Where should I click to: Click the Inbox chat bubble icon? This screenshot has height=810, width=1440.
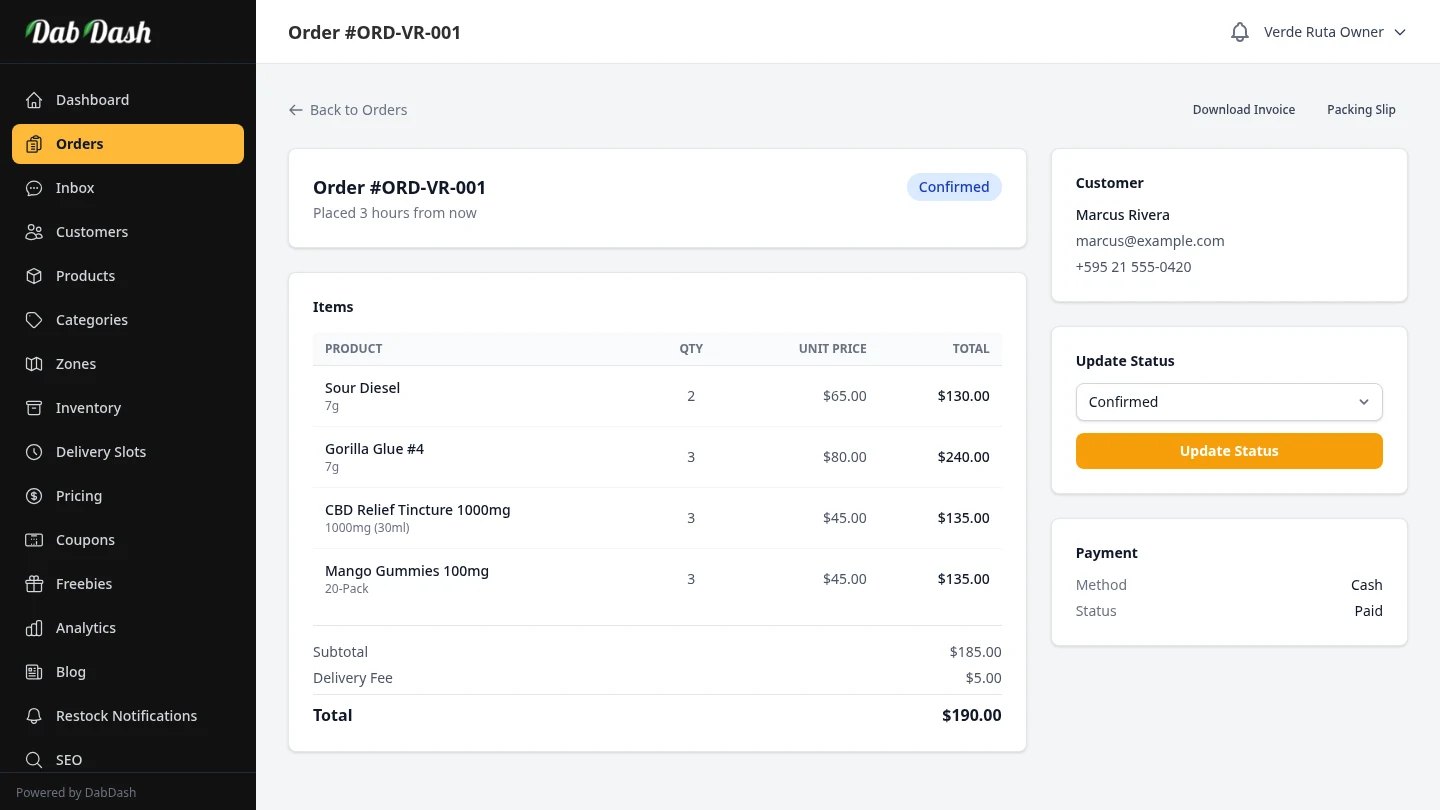click(34, 188)
